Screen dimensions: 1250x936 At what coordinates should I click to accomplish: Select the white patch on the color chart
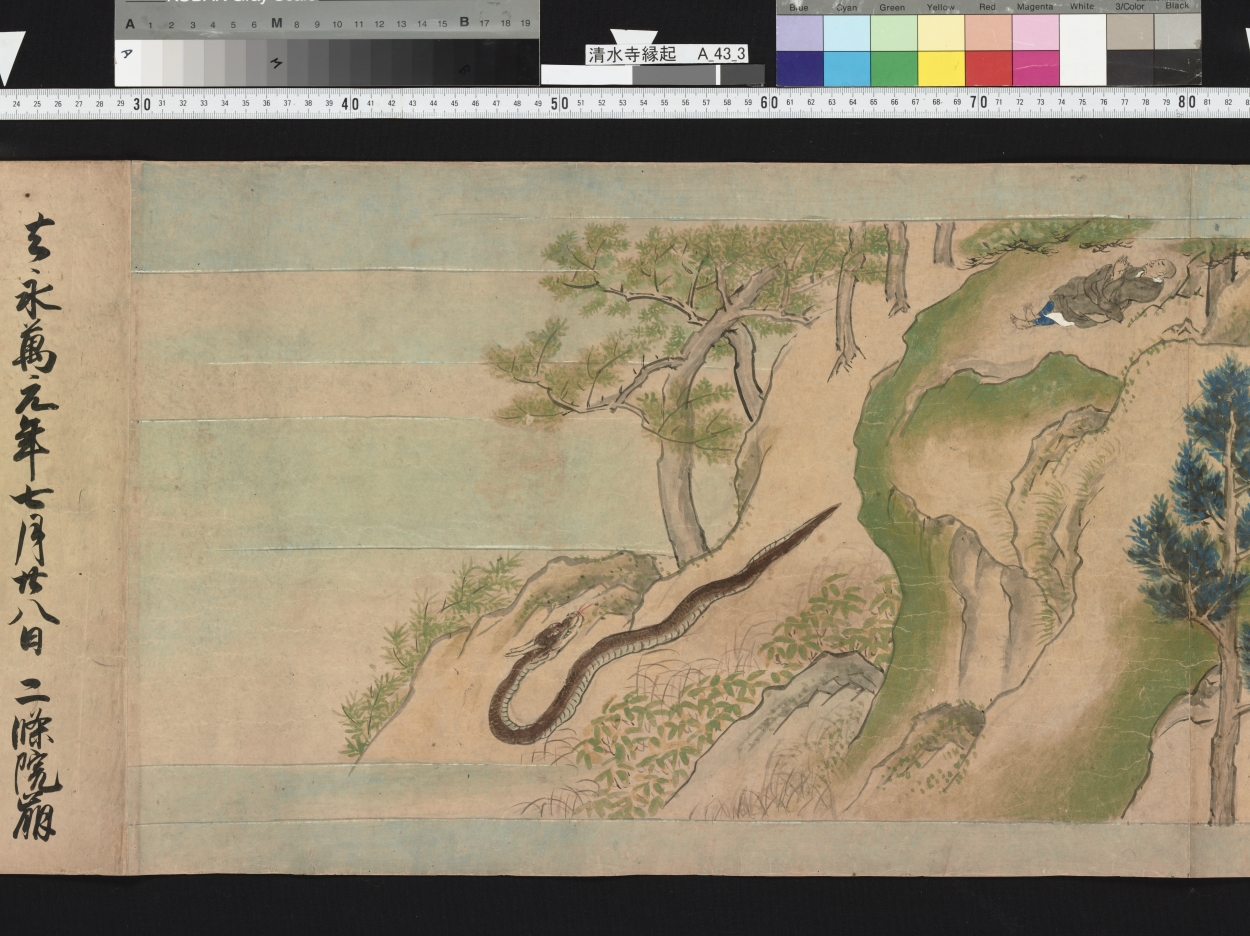point(1082,50)
